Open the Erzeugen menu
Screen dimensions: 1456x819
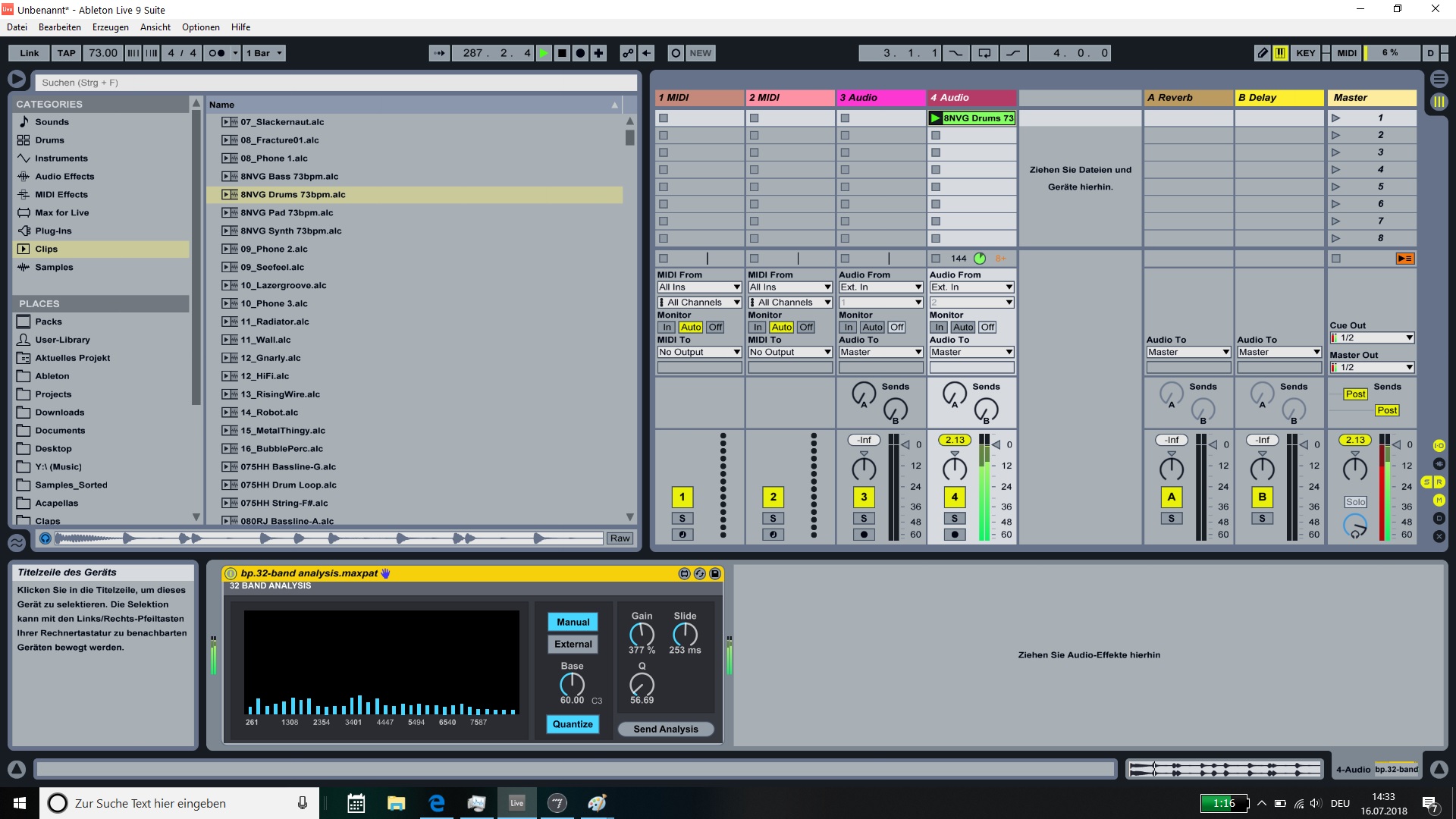pos(110,27)
